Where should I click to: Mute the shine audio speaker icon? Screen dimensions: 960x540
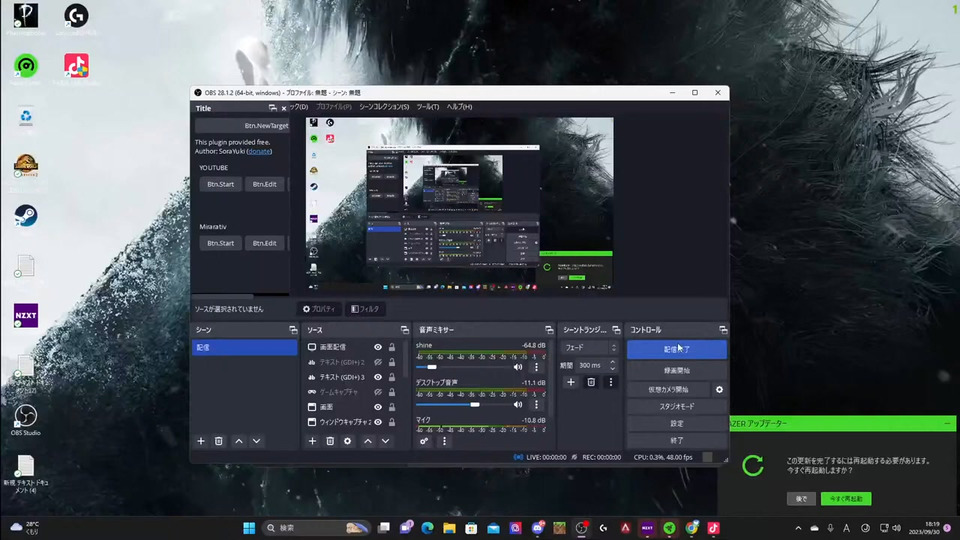coord(518,367)
